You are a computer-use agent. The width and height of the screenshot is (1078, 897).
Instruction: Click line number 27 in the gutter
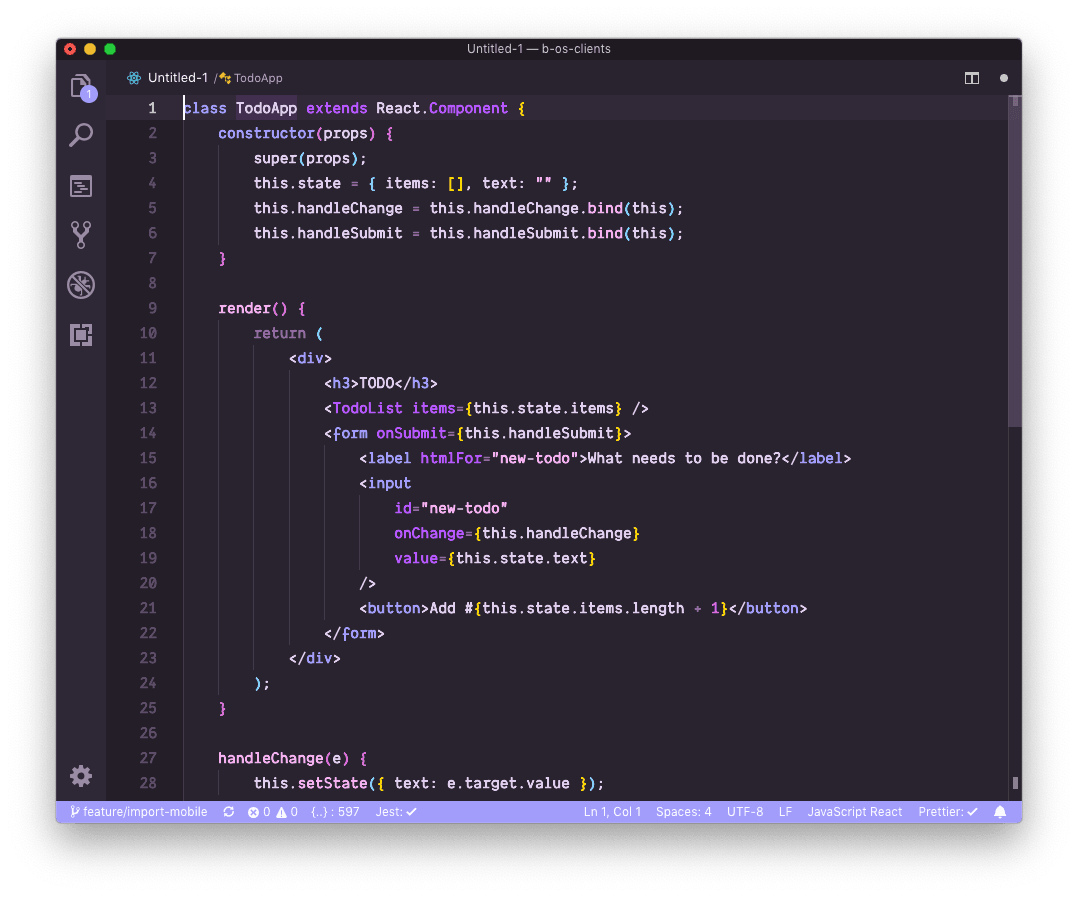(148, 758)
